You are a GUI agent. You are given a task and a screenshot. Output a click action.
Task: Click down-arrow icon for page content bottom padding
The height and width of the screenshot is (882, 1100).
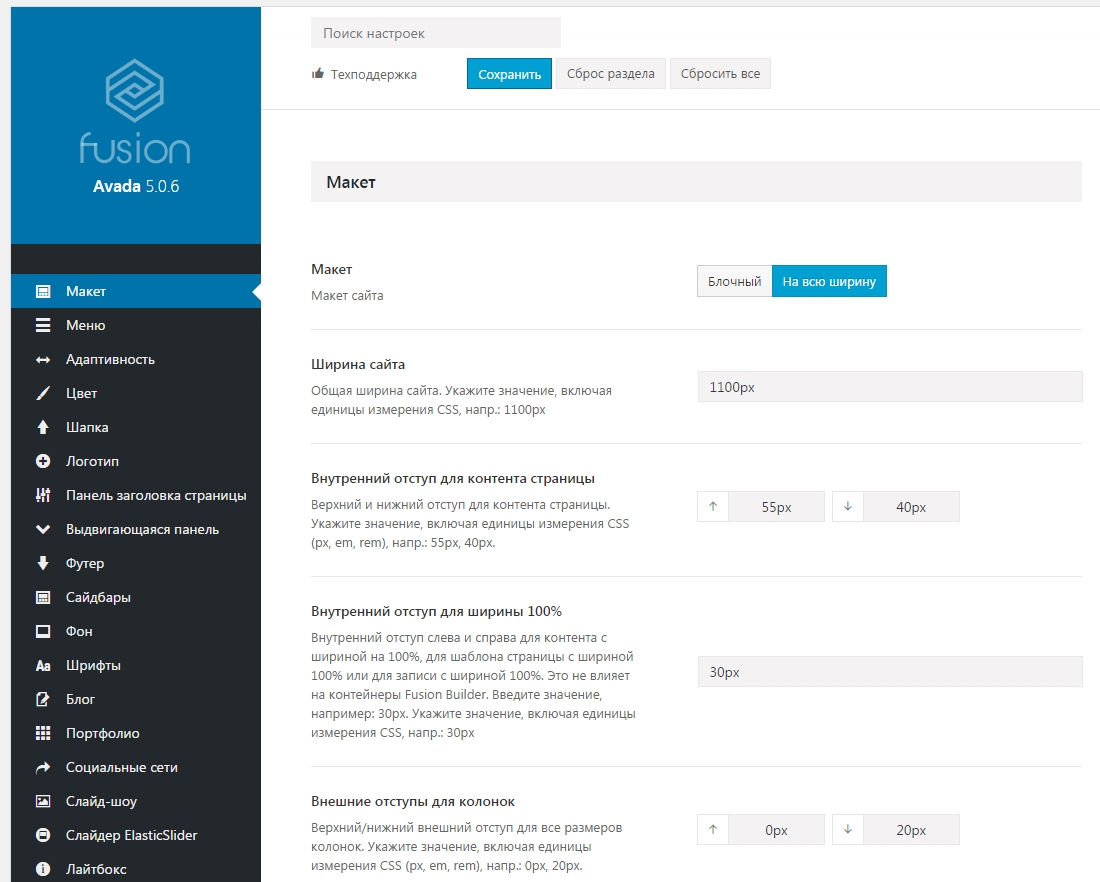click(847, 507)
